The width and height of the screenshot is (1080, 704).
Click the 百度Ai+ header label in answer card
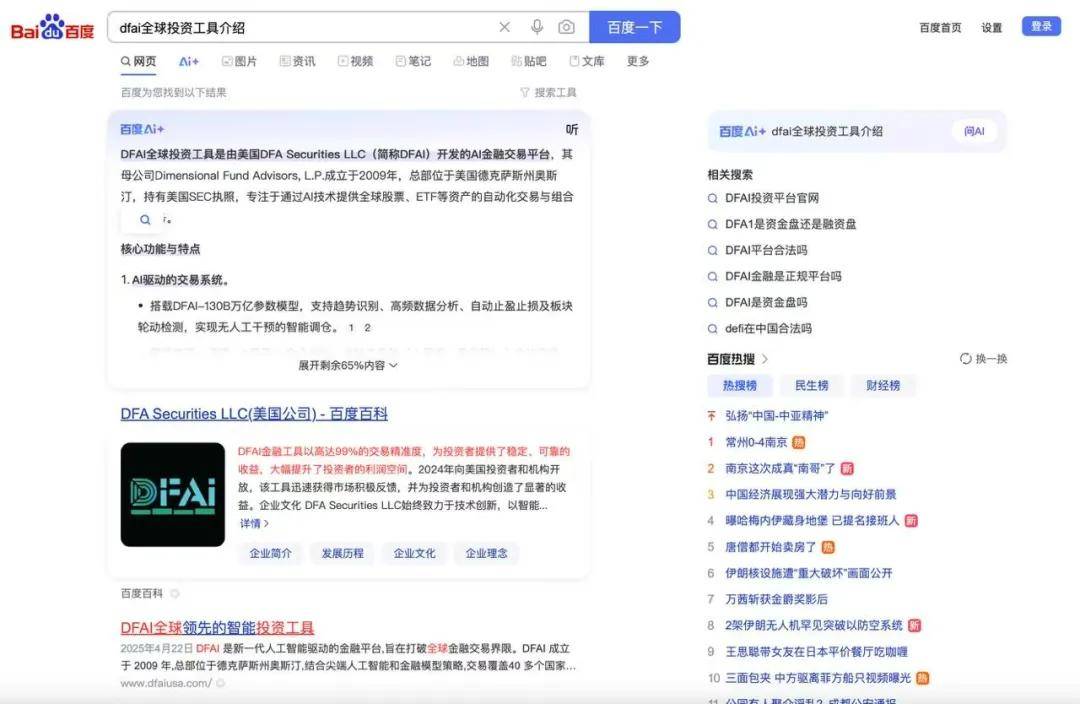click(x=142, y=129)
